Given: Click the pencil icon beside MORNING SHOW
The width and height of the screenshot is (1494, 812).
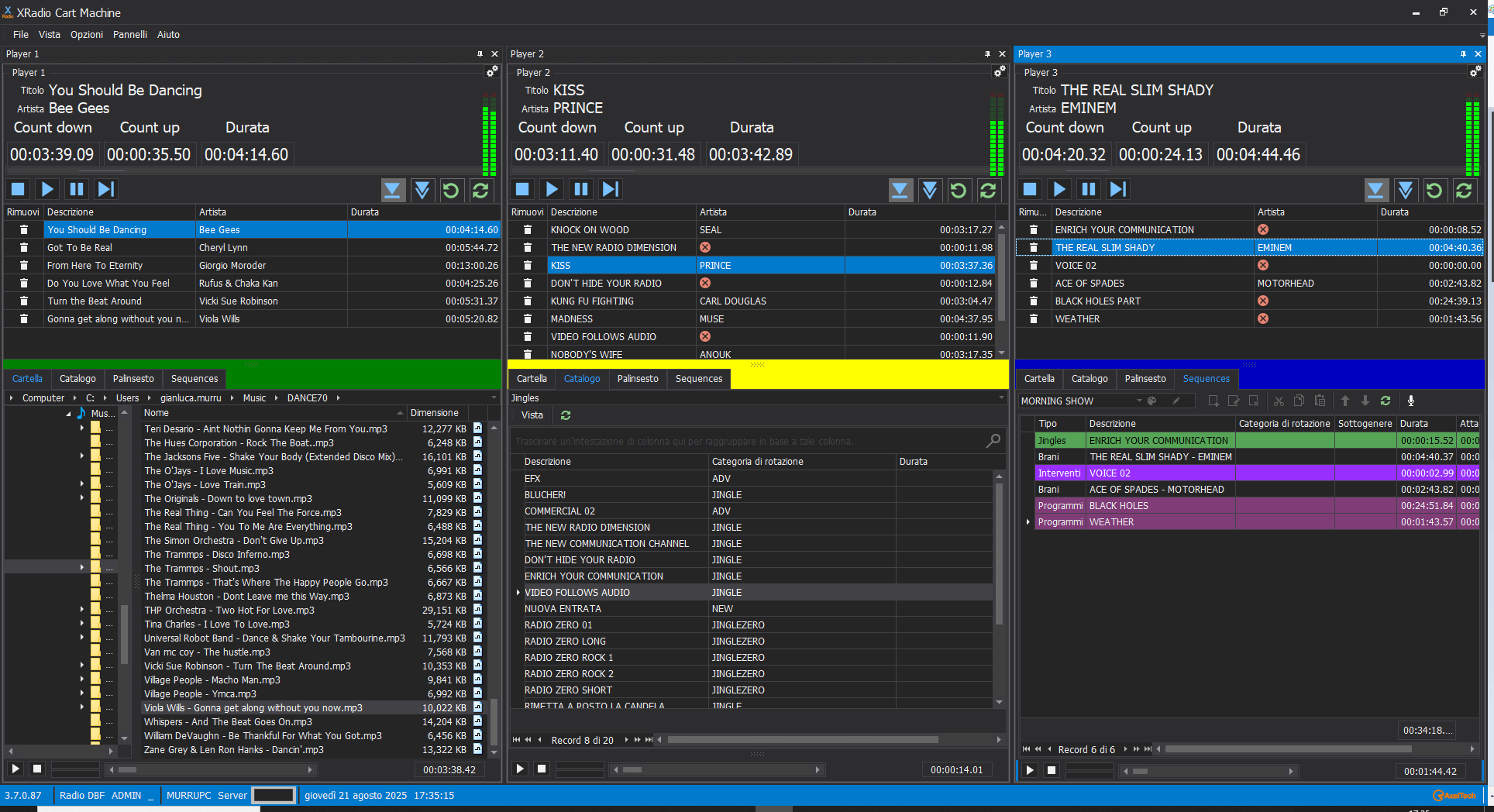Looking at the screenshot, I should coord(1176,401).
